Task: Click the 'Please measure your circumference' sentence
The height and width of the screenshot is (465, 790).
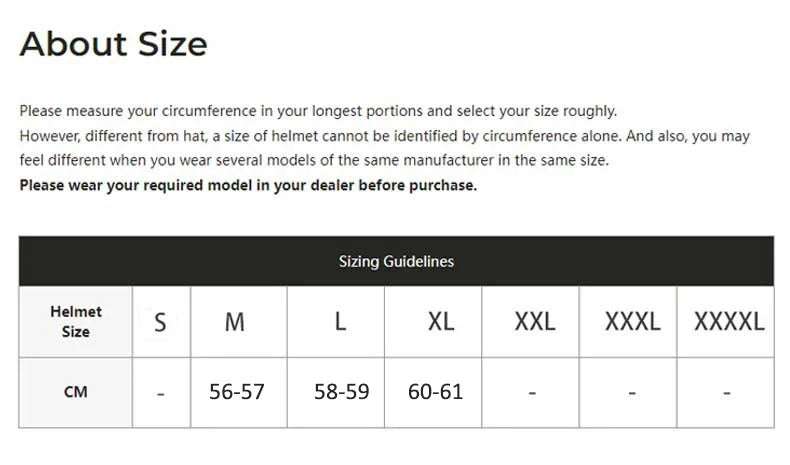Action: point(318,111)
